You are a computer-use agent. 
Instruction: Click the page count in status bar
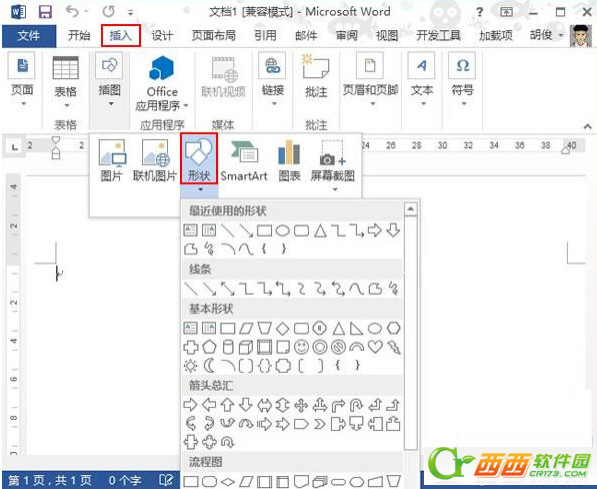point(50,480)
